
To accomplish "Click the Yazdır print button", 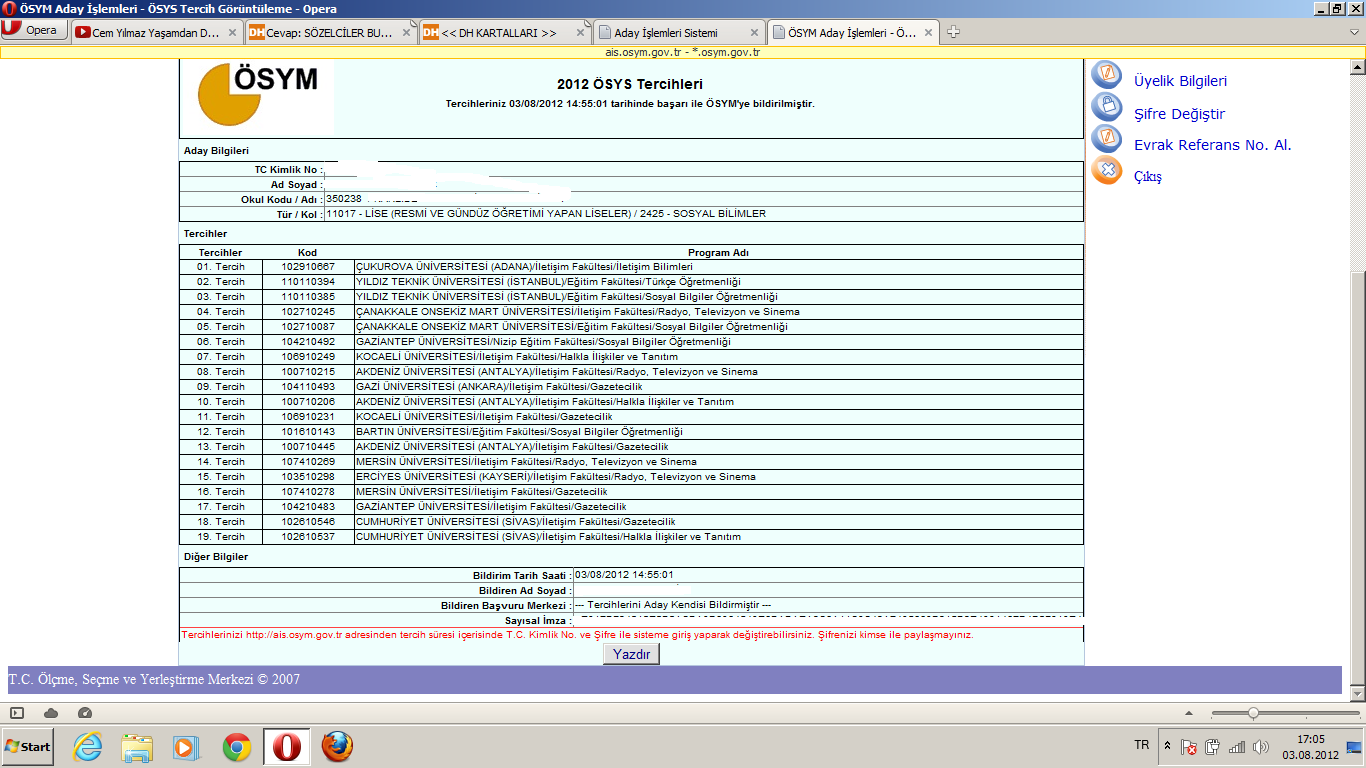I will tap(631, 655).
